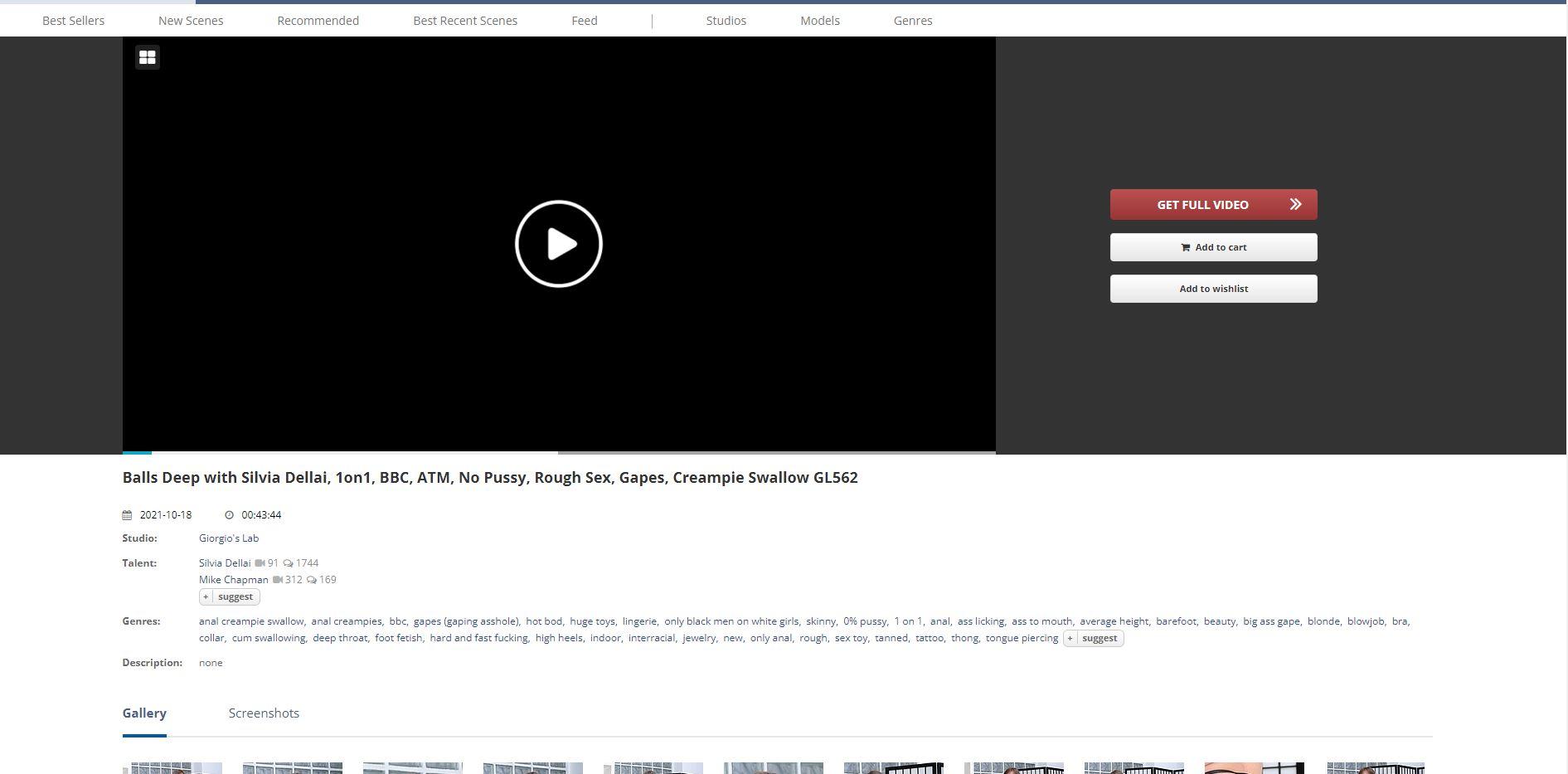1568x774 pixels.
Task: Click the grid layout icon on video
Action: tap(147, 57)
